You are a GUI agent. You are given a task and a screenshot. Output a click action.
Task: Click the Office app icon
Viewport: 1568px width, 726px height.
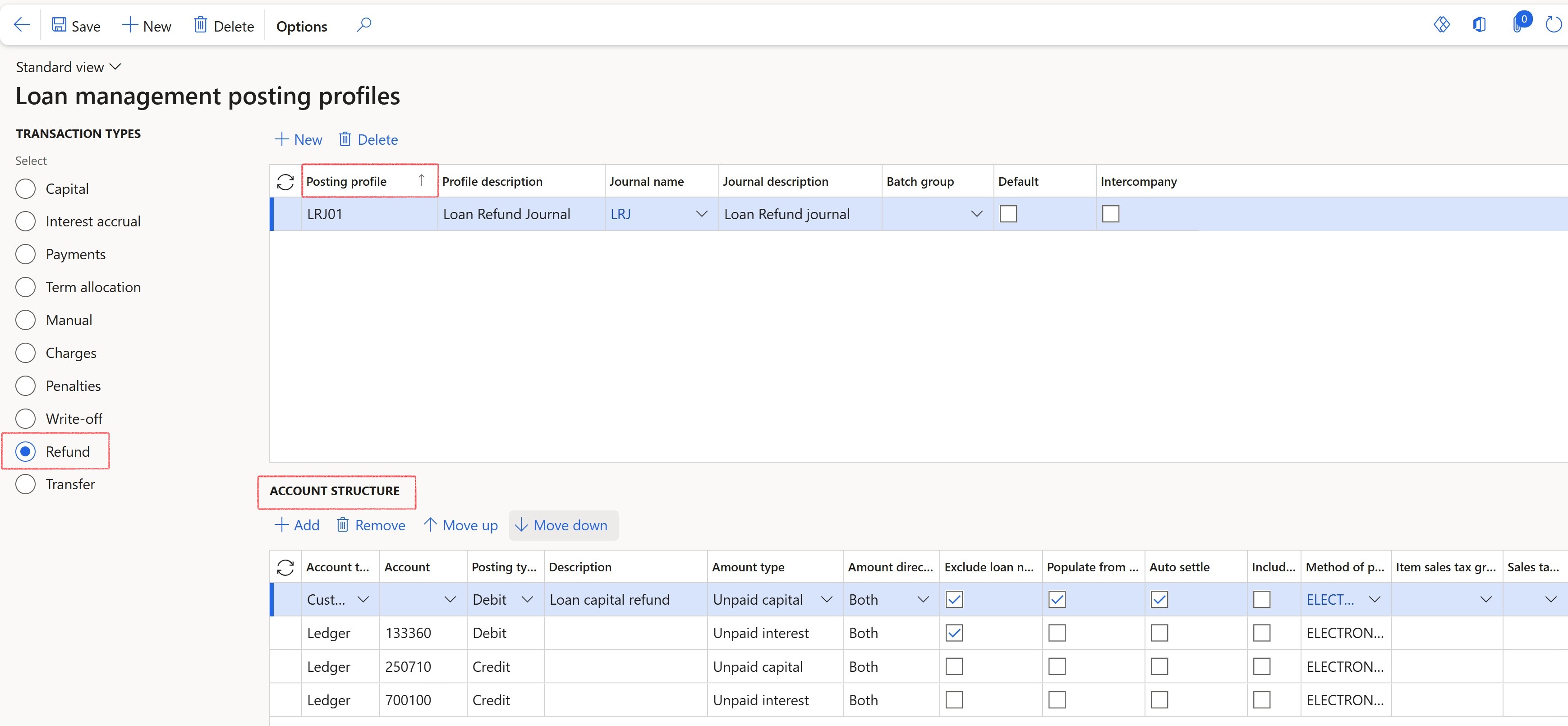[x=1480, y=25]
